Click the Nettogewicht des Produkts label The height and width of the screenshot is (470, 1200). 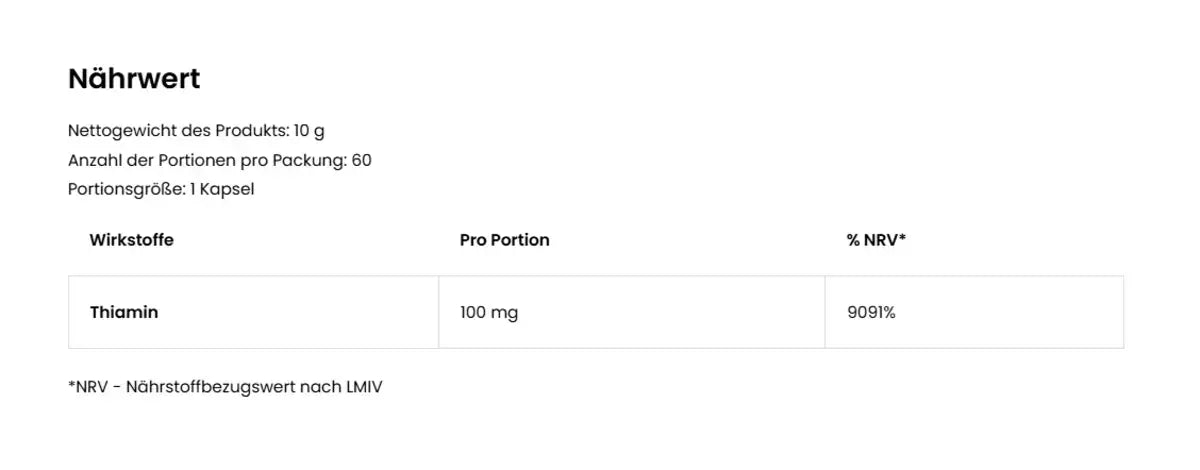(178, 131)
